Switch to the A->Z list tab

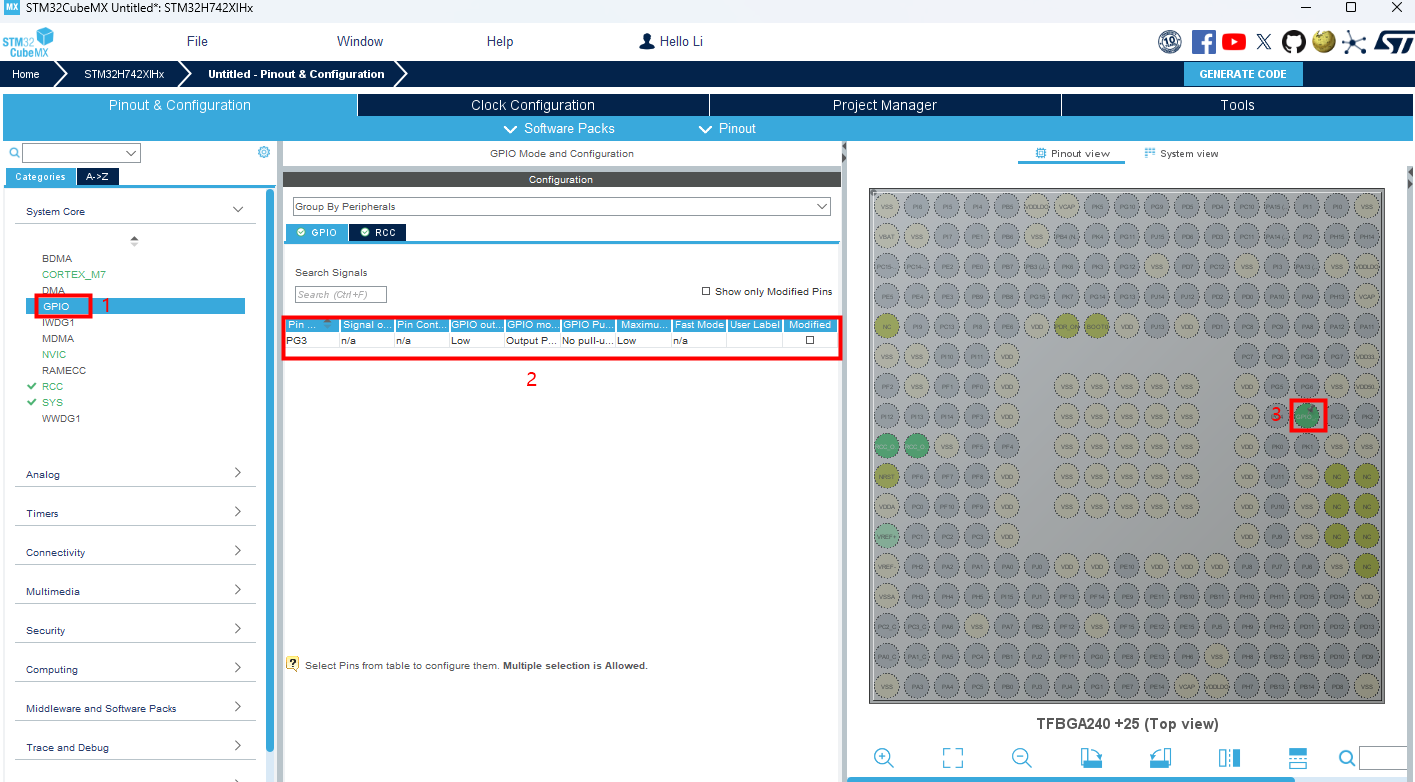point(97,176)
